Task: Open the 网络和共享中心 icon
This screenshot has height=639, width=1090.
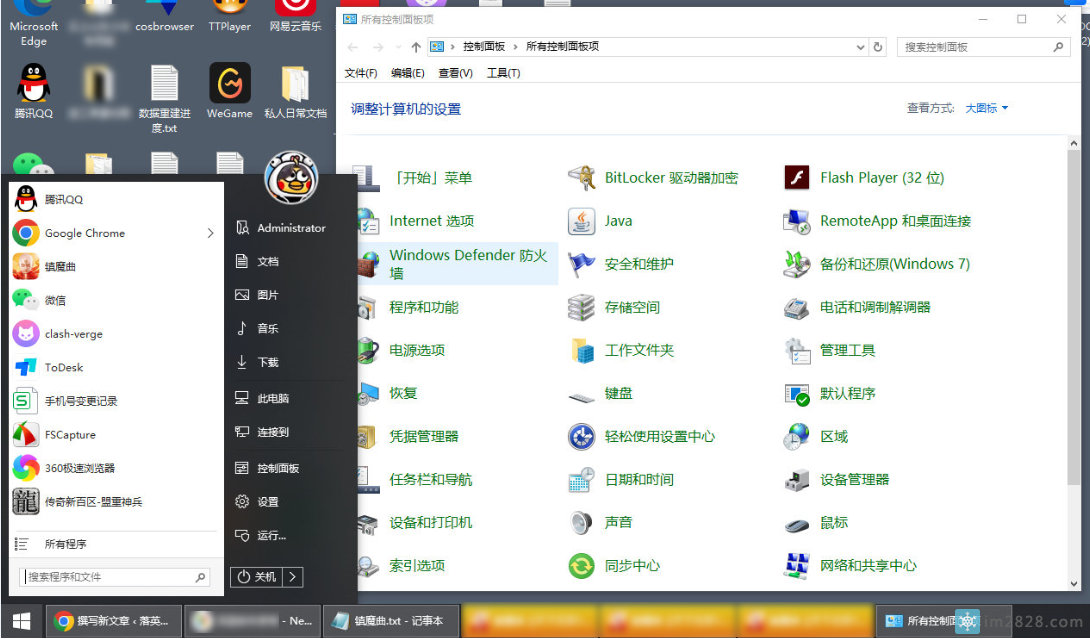Action: pos(797,566)
